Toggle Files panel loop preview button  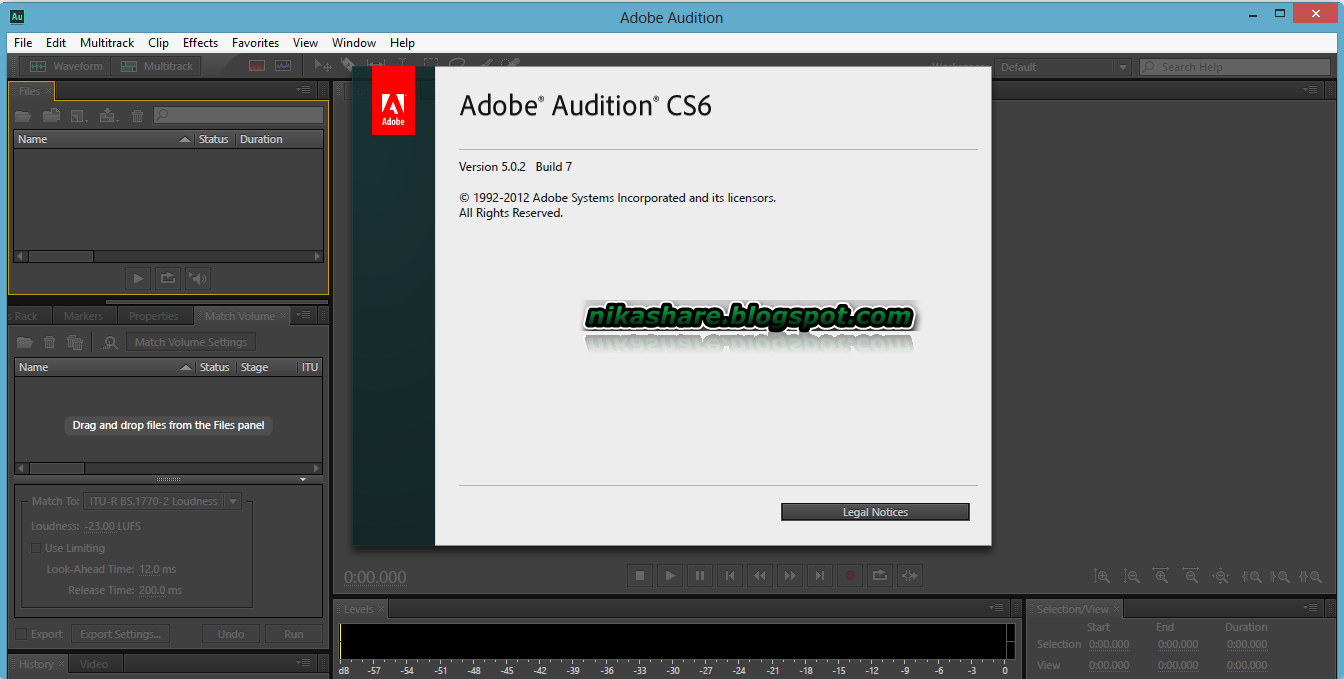[168, 279]
